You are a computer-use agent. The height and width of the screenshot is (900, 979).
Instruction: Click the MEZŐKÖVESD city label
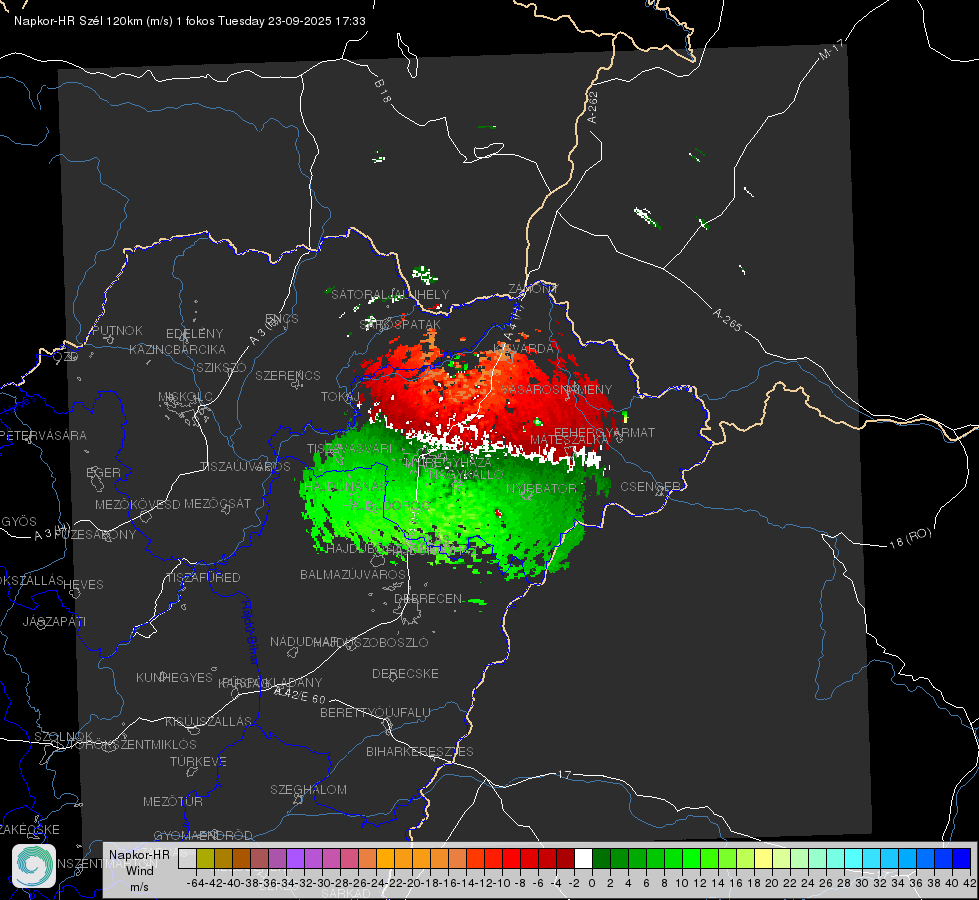click(138, 505)
